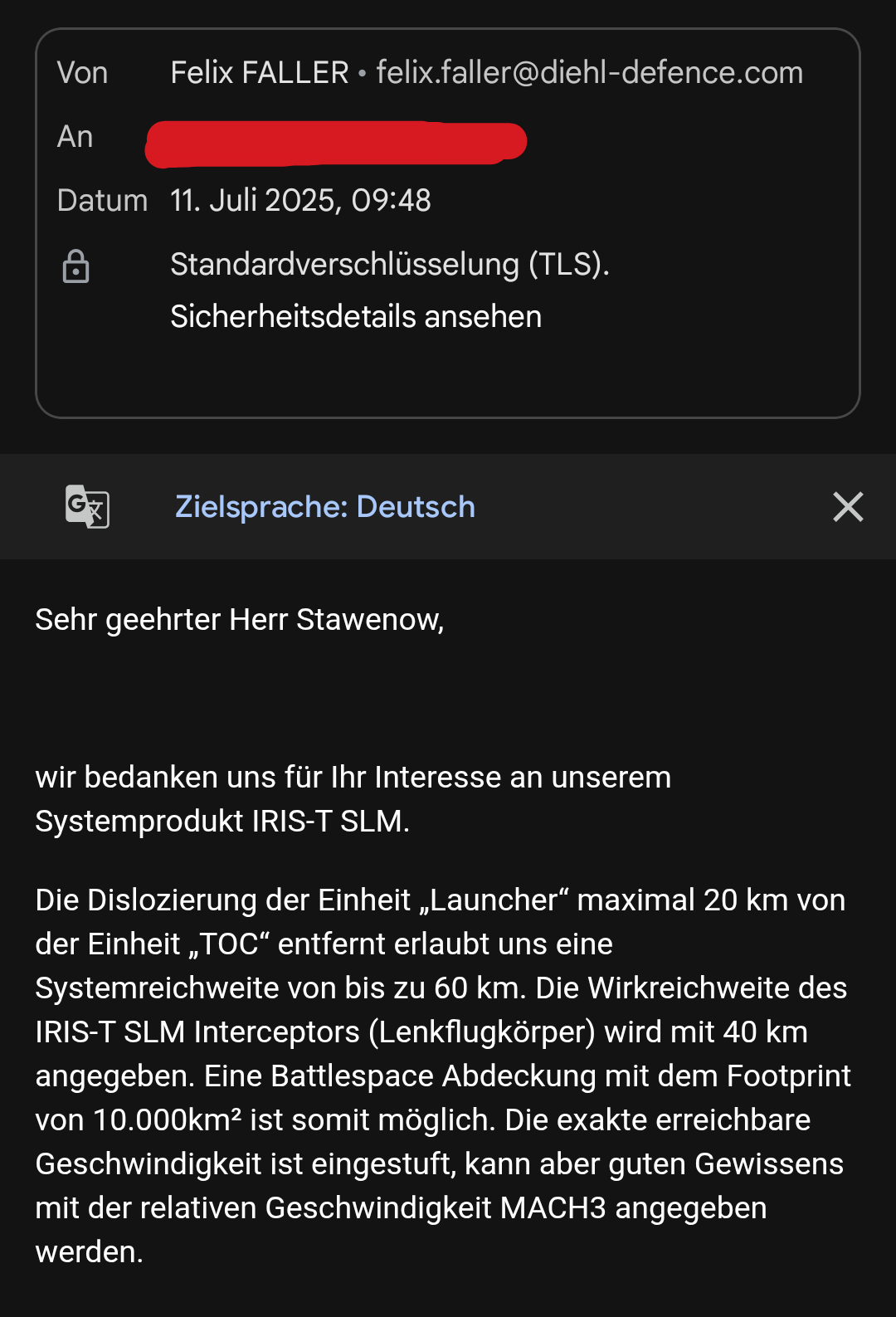
Task: Tap the sentence starting Die Dislozierung der Einheit
Action: pos(441,944)
